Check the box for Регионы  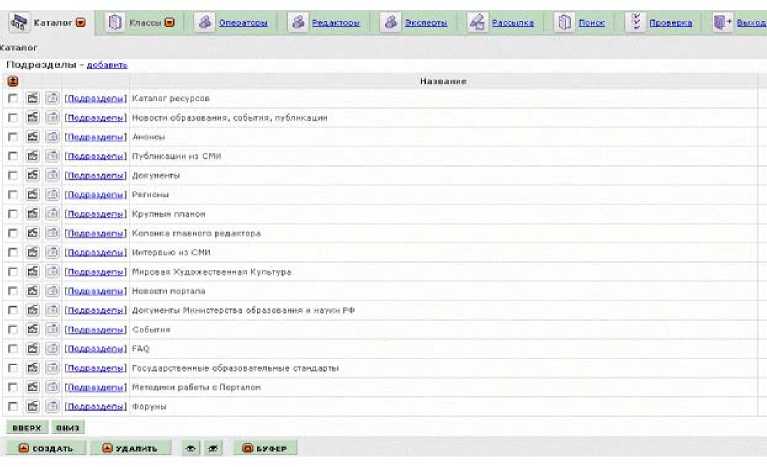13,195
